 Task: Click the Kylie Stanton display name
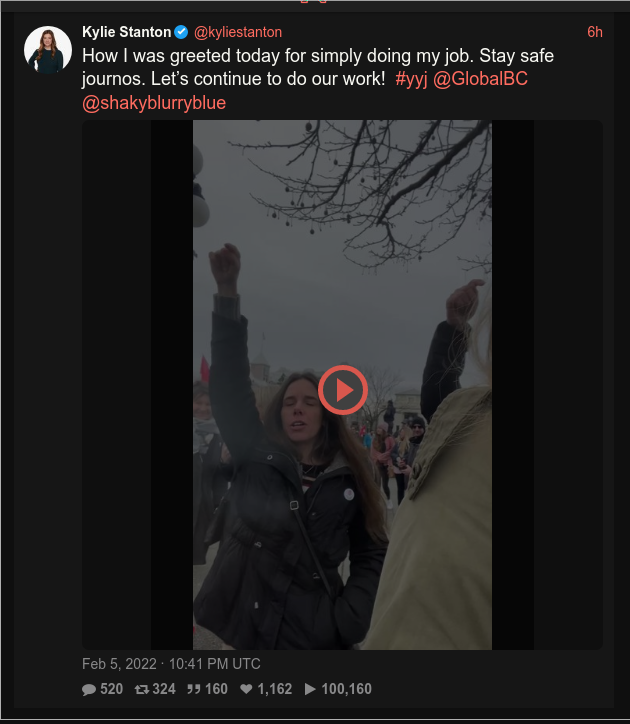click(127, 32)
